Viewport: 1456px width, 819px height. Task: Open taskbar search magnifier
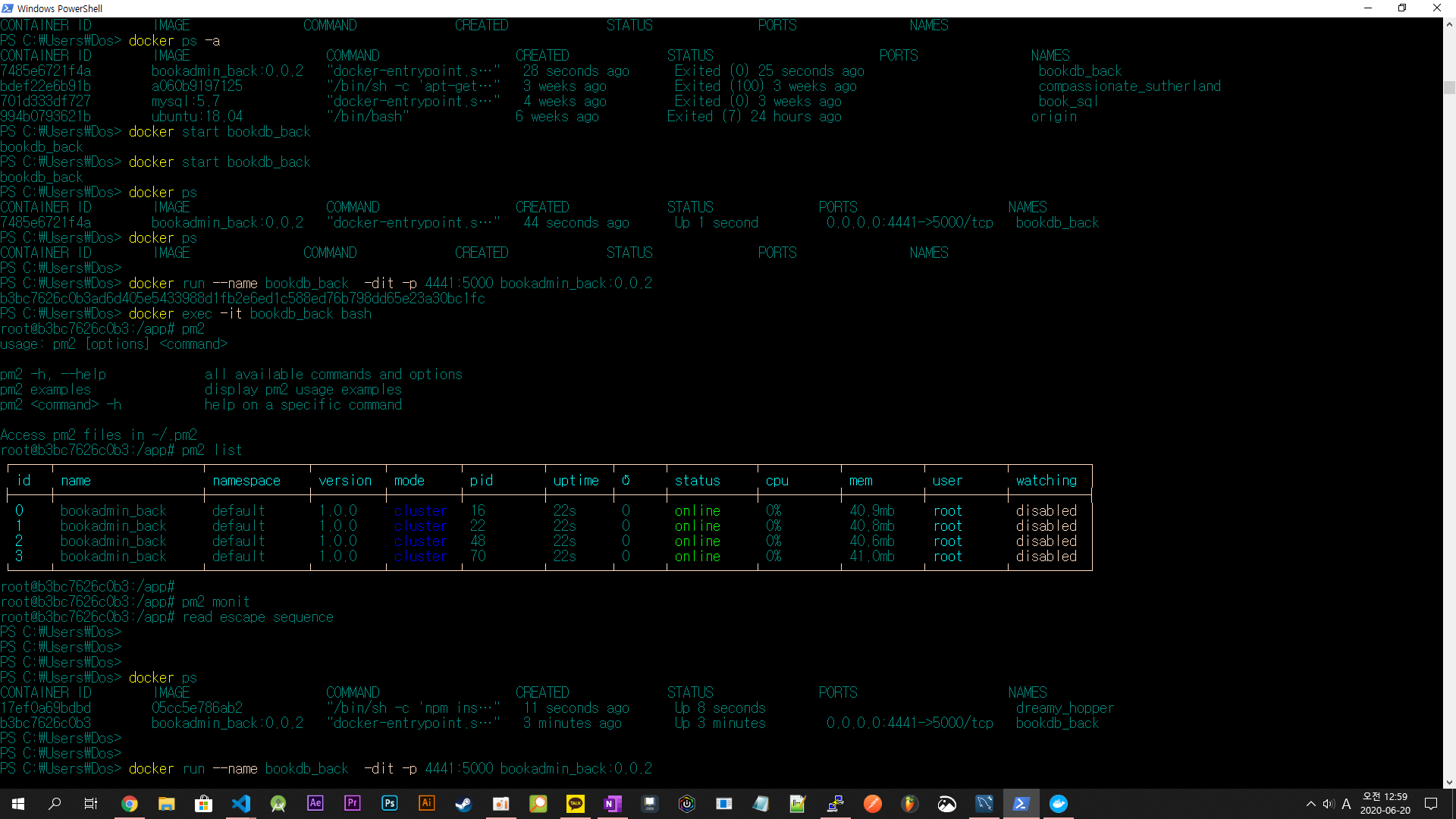[x=55, y=804]
